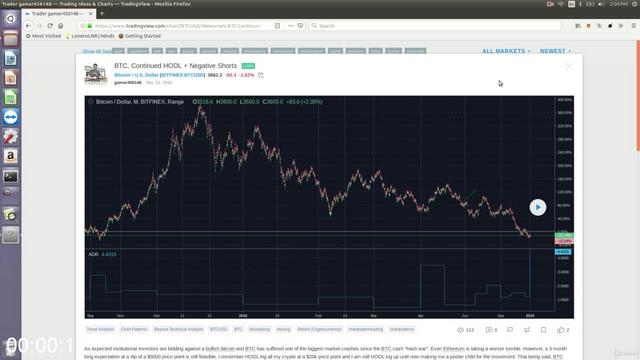This screenshot has height=360, width=640.
Task: Open the Amazon launcher in the dock
Action: (x=11, y=156)
